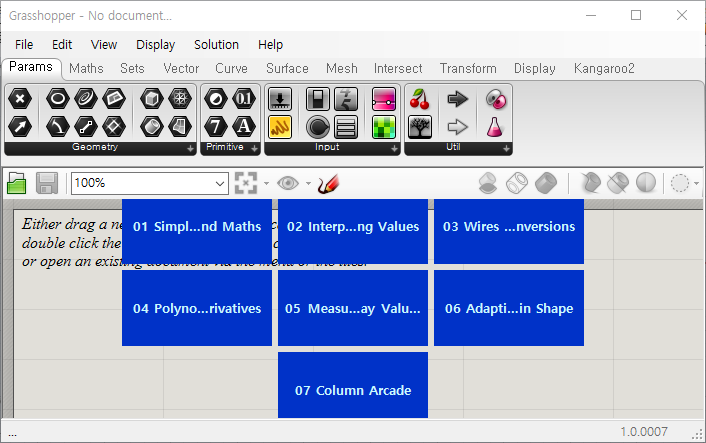The width and height of the screenshot is (706, 443).
Task: Pick the green checkered Image Sampler icon
Action: (x=384, y=127)
